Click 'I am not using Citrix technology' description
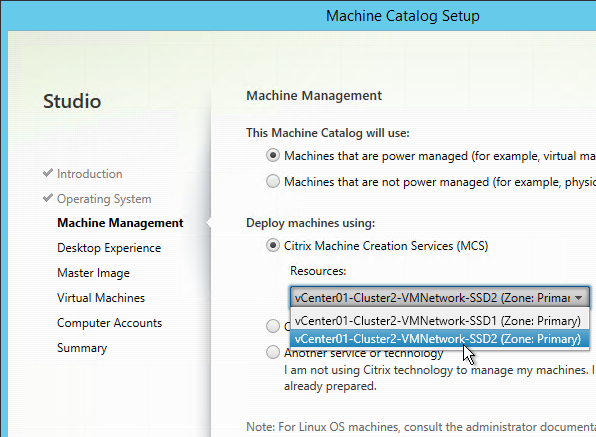 [440, 378]
